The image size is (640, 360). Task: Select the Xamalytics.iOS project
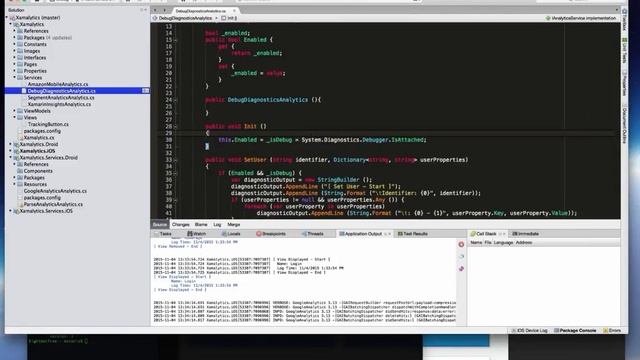[x=37, y=151]
